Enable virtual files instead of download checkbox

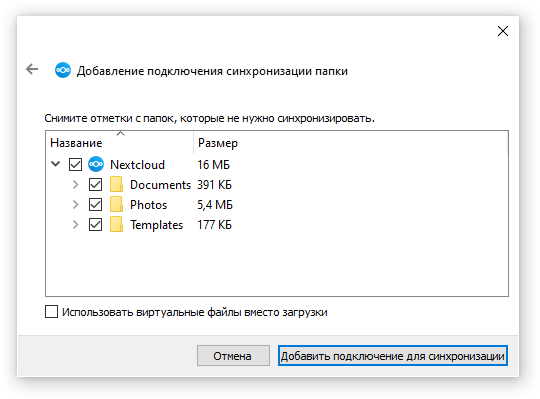point(51,312)
